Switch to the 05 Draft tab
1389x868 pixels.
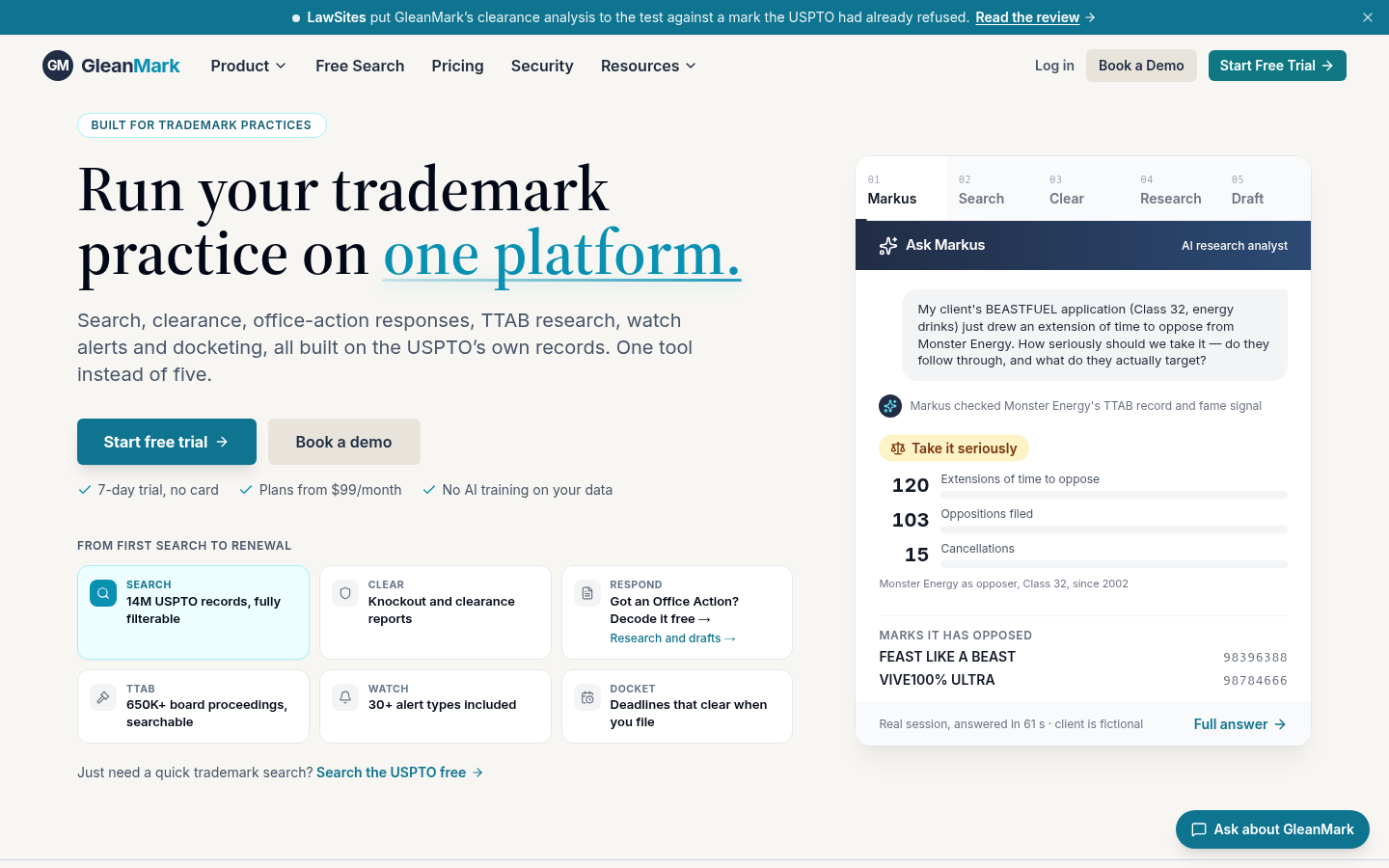click(1265, 189)
